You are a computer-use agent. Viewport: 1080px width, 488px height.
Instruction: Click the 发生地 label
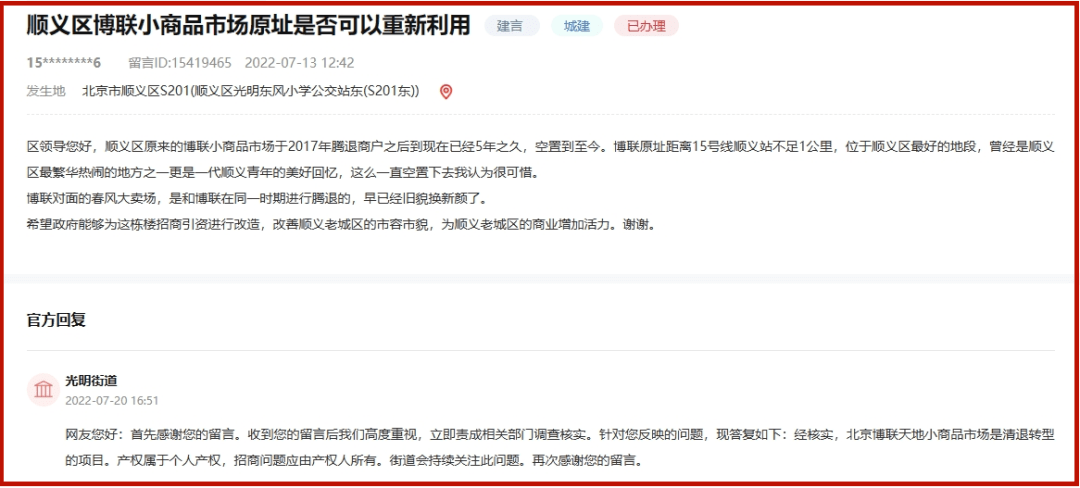click(45, 91)
